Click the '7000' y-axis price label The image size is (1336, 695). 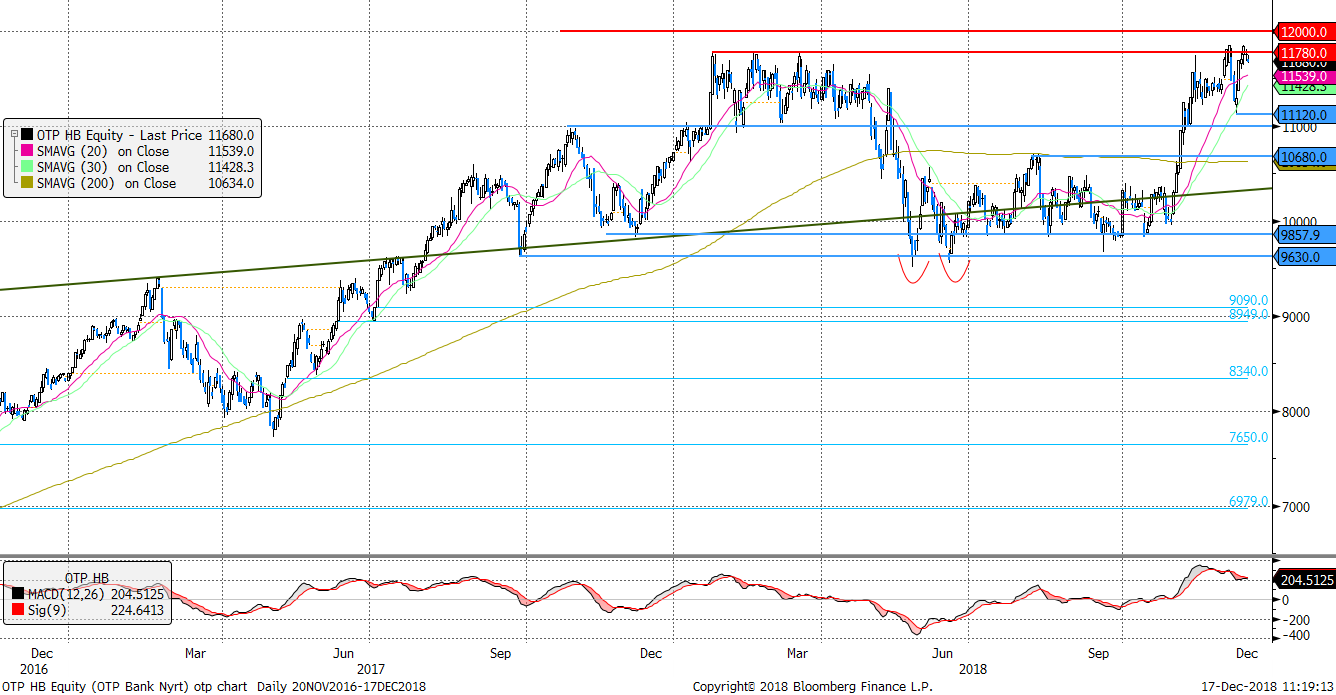point(1296,507)
